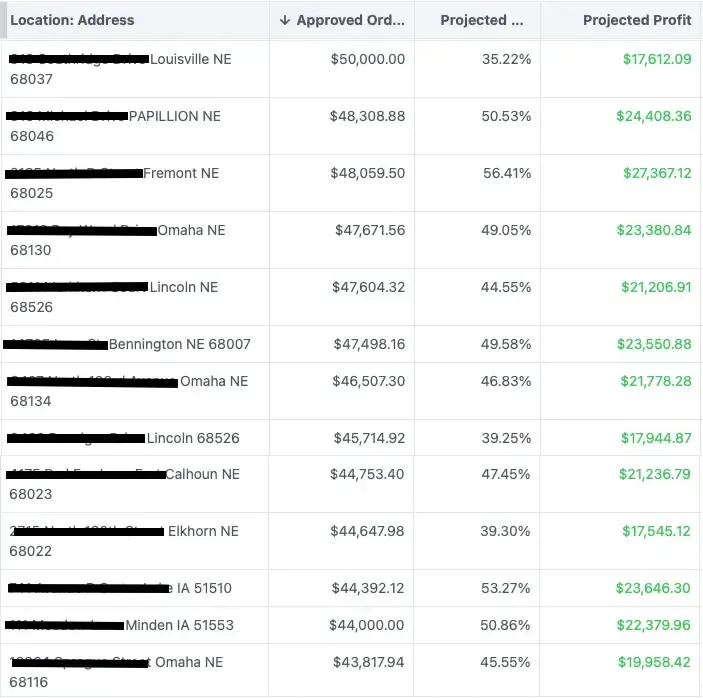Select the Elkhorn NE 68022 address cell
The image size is (703, 698).
point(135,541)
